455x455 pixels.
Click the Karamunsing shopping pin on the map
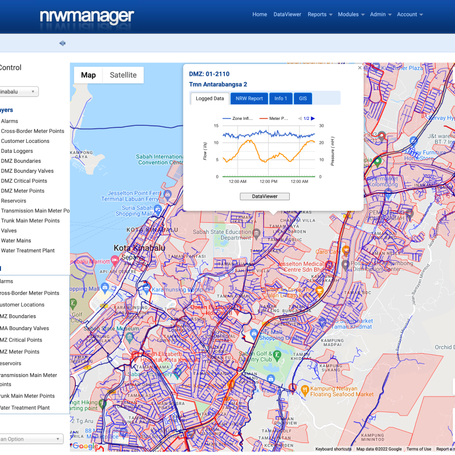[146, 289]
